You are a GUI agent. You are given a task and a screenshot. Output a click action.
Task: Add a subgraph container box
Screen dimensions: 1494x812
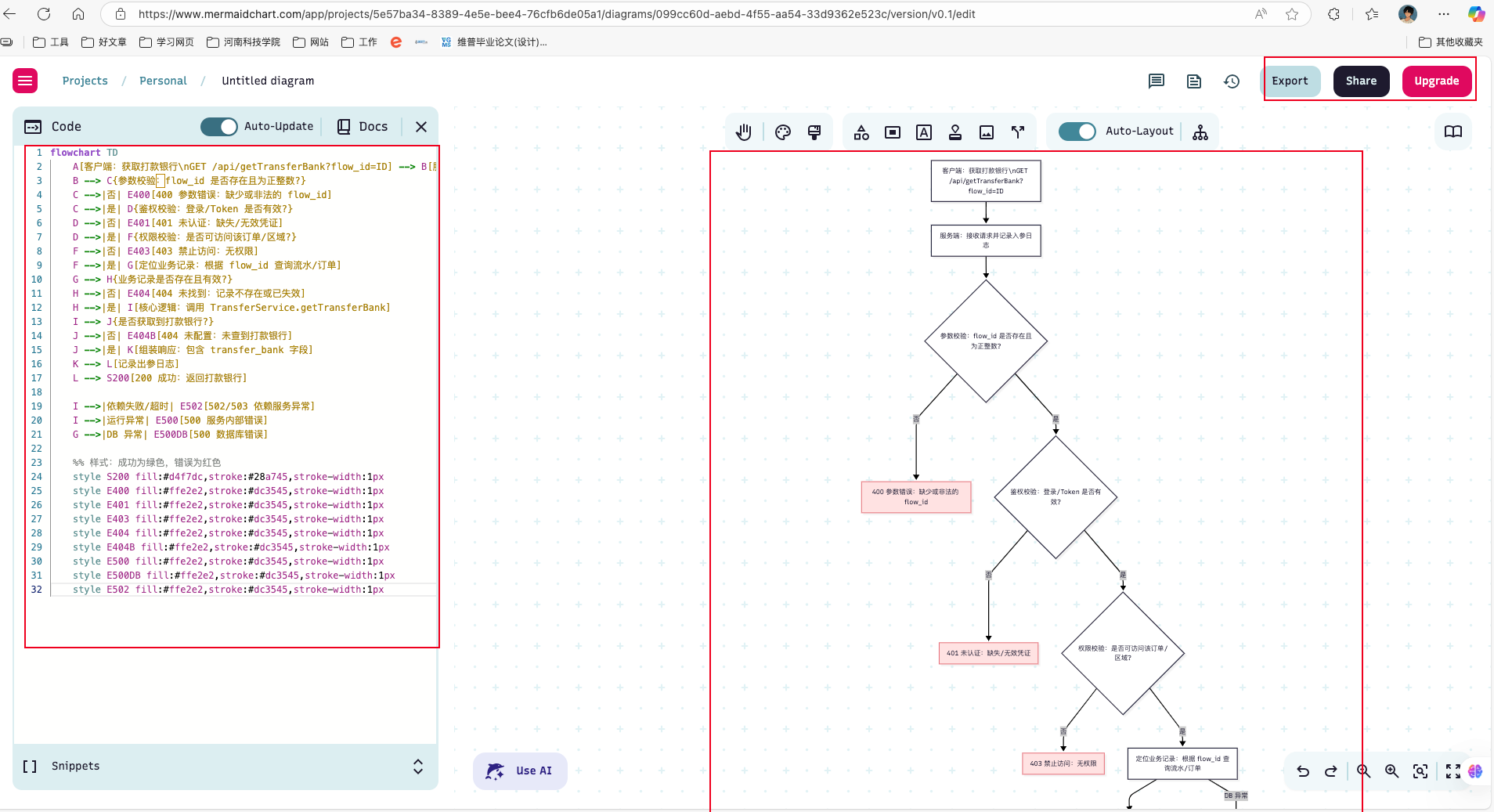tap(893, 132)
